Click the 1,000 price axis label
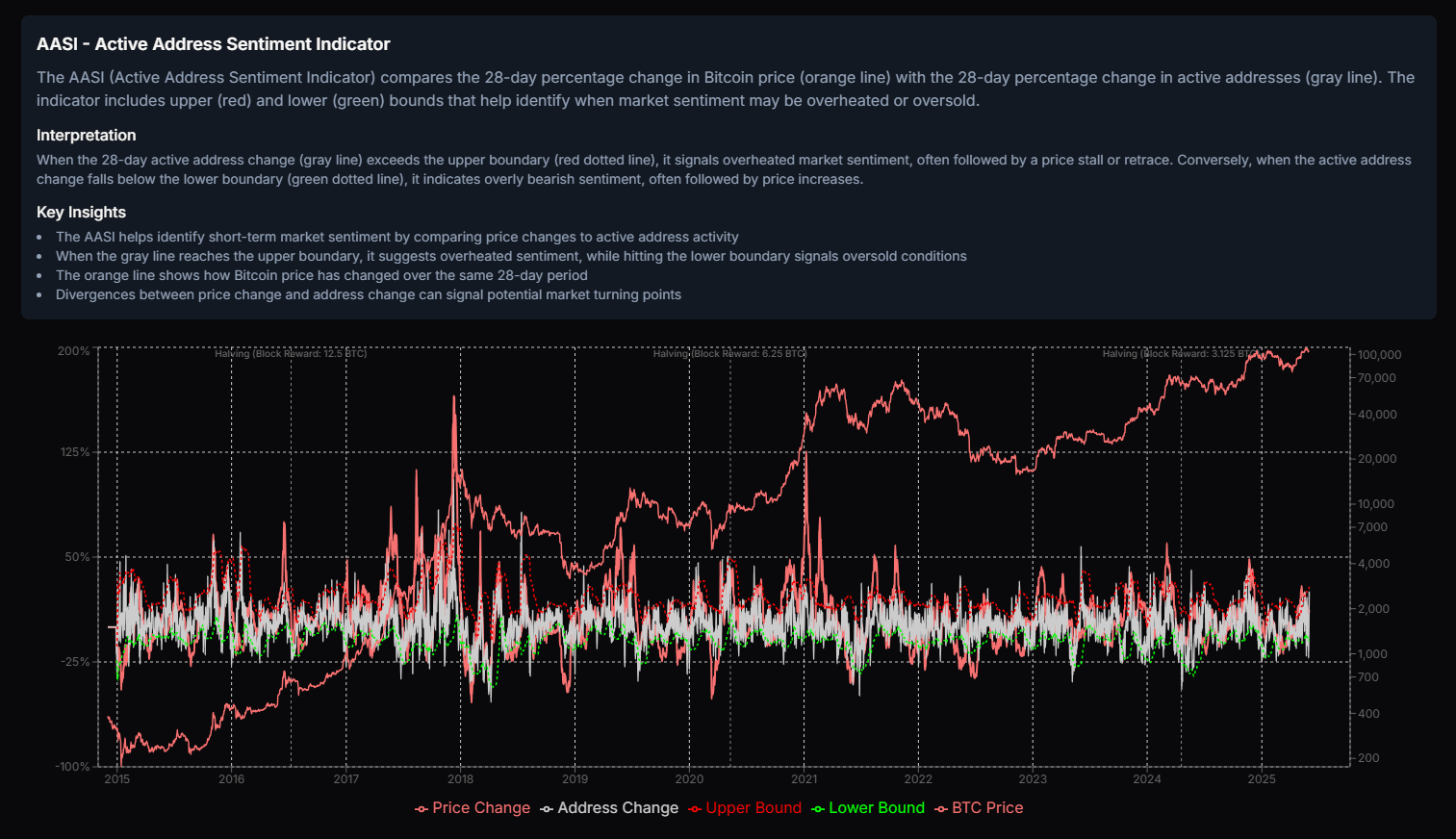This screenshot has height=839, width=1456. point(1373,654)
